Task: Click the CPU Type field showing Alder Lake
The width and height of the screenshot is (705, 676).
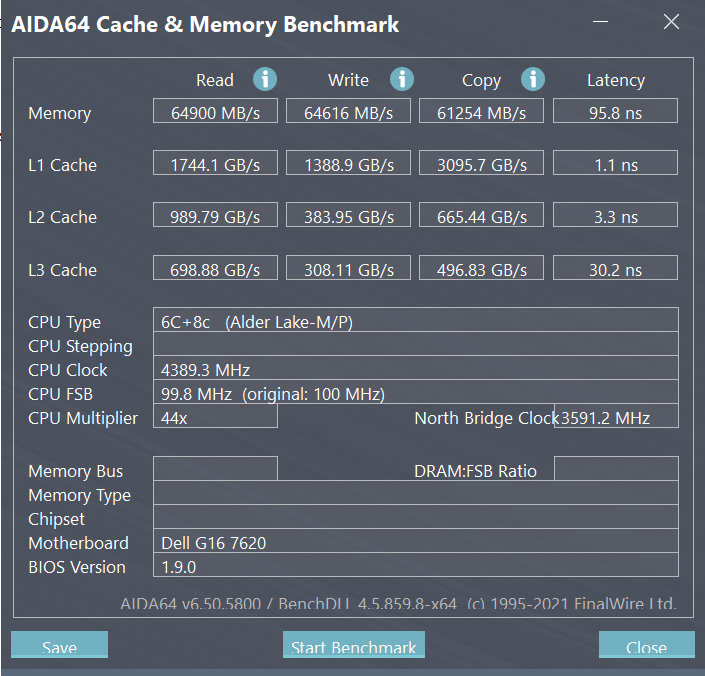Action: (x=415, y=321)
